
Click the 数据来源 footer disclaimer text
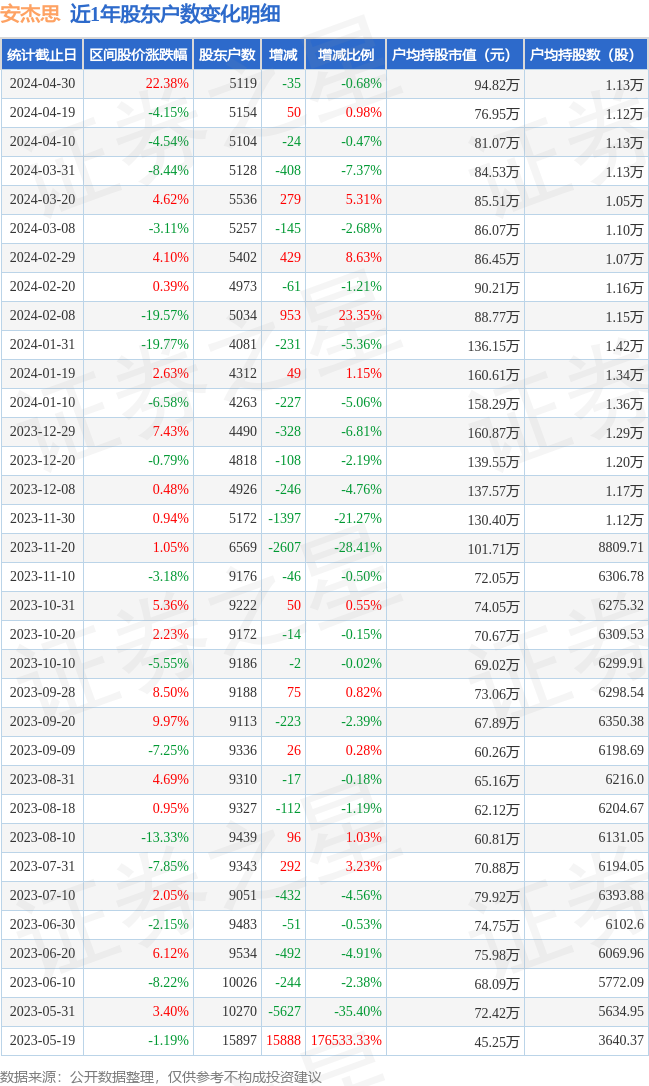point(161,1076)
